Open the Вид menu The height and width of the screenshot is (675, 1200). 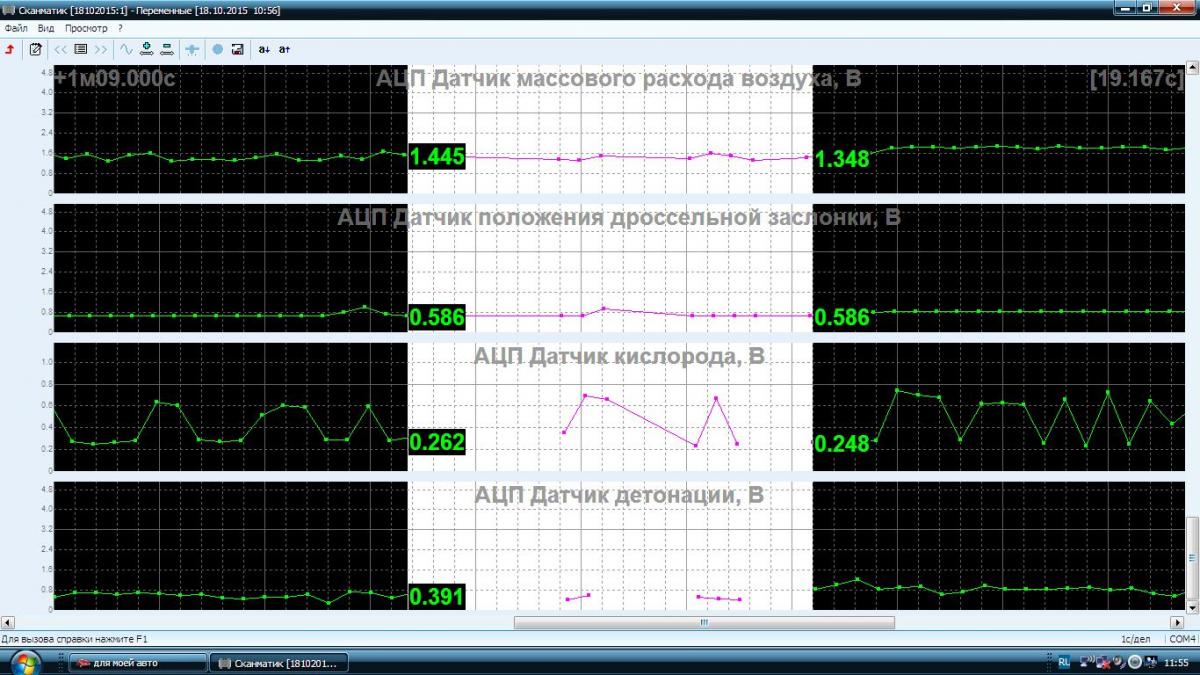(x=46, y=28)
